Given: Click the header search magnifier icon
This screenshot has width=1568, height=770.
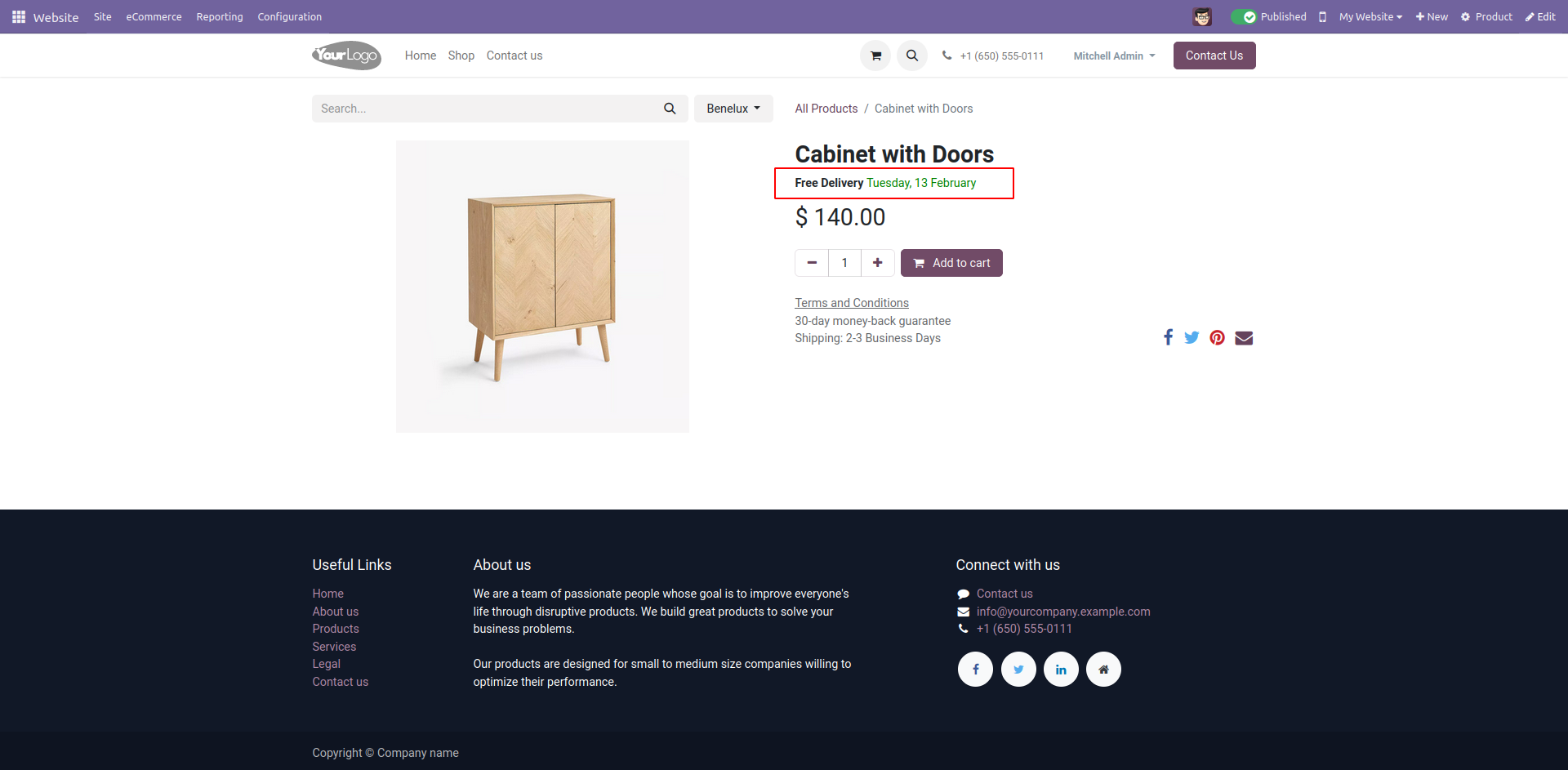Looking at the screenshot, I should coord(912,56).
